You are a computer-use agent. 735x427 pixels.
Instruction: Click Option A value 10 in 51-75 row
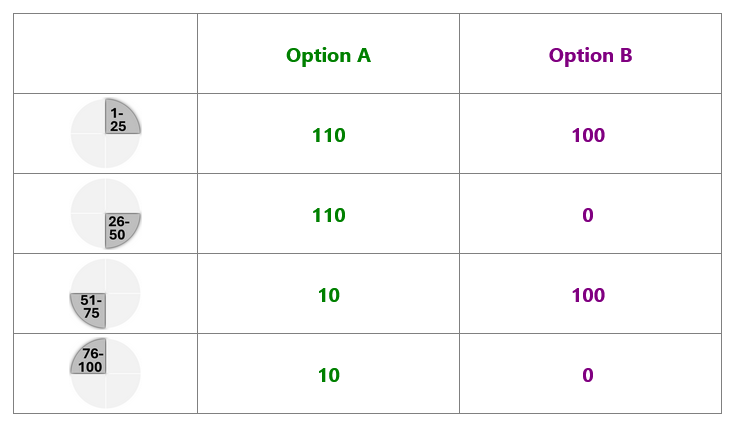(329, 295)
